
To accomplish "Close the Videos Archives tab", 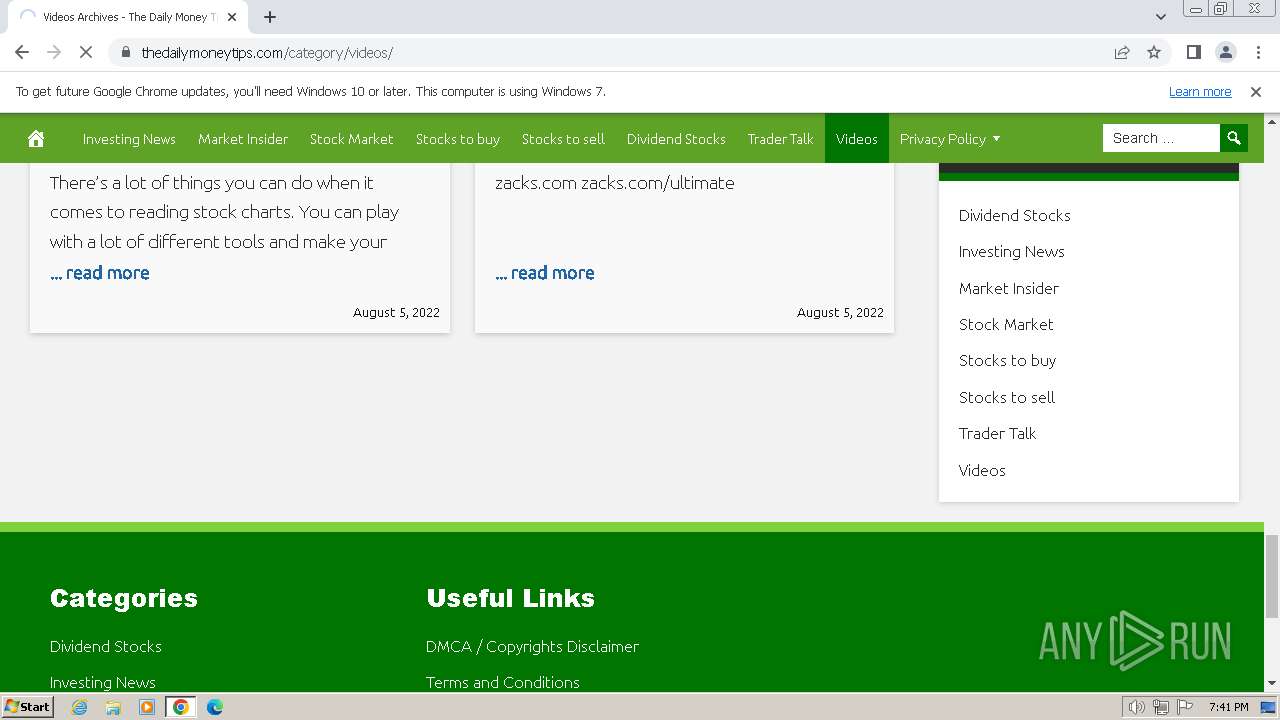I will (x=232, y=17).
